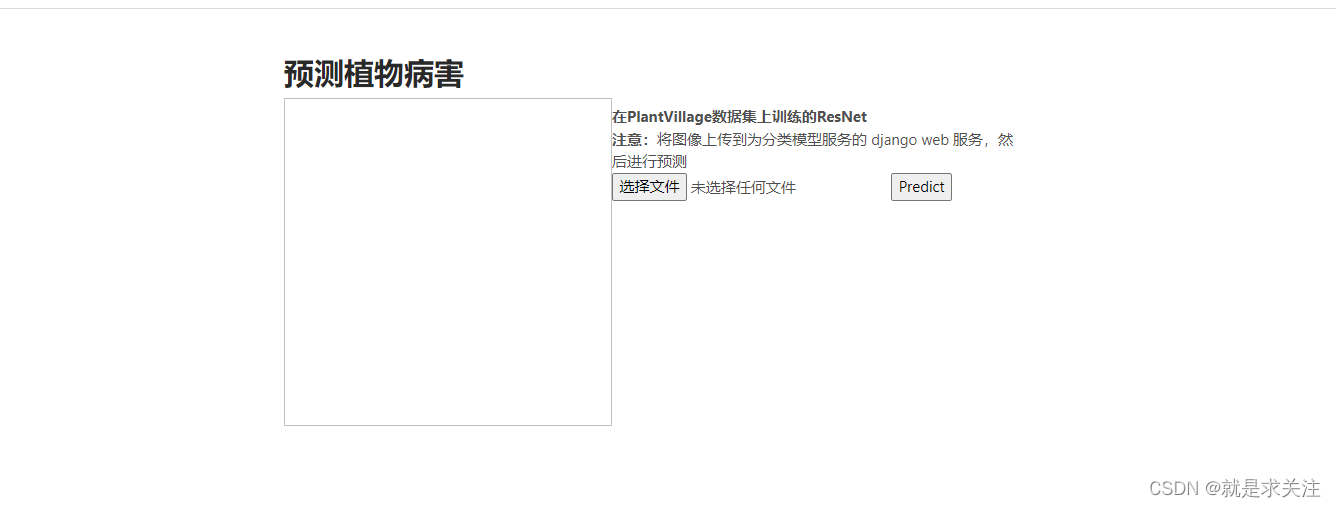Click the 未选择任何文件 file status label
The height and width of the screenshot is (508, 1336).
[743, 188]
